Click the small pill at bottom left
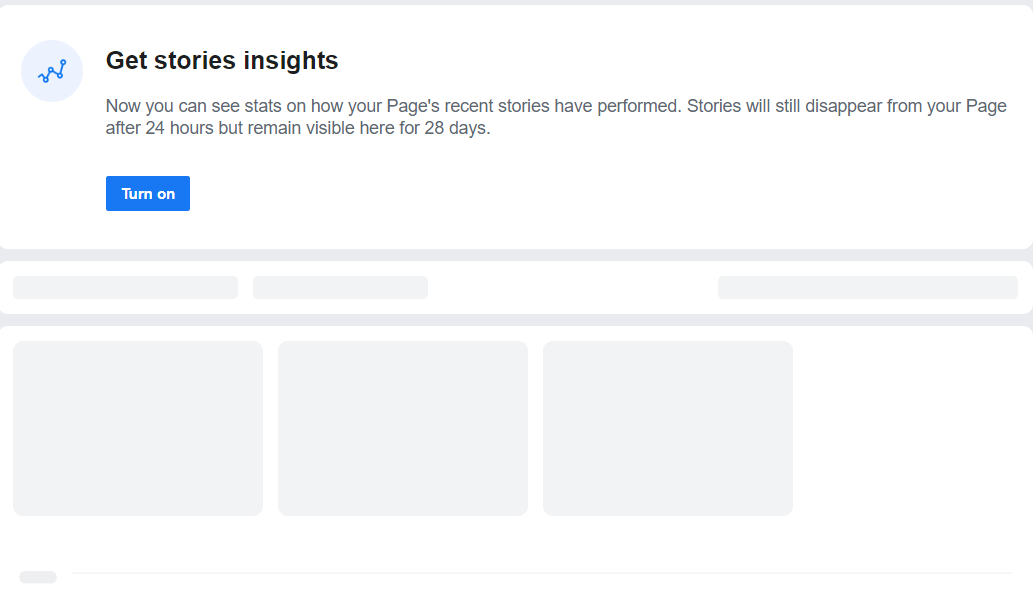 tap(37, 577)
